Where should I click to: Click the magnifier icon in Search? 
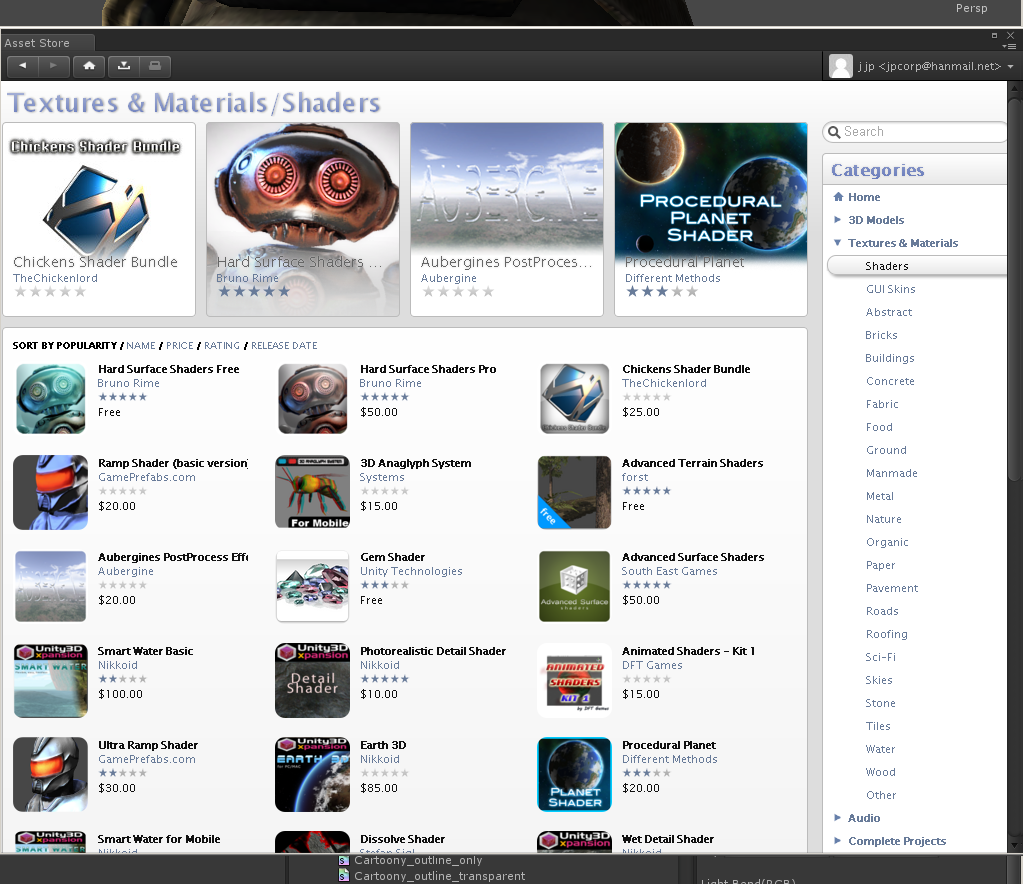(x=834, y=132)
